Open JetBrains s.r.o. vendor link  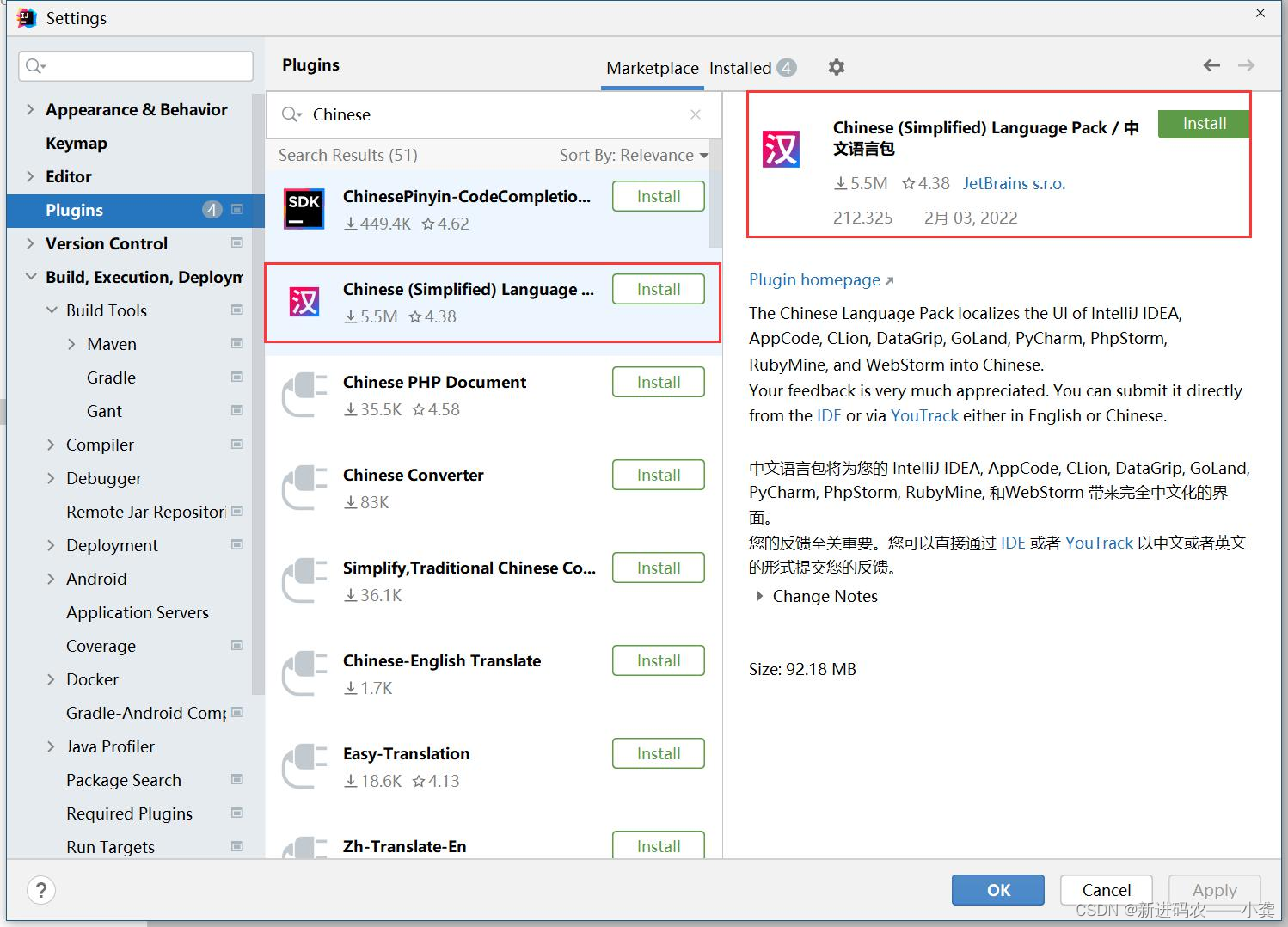[x=1014, y=183]
